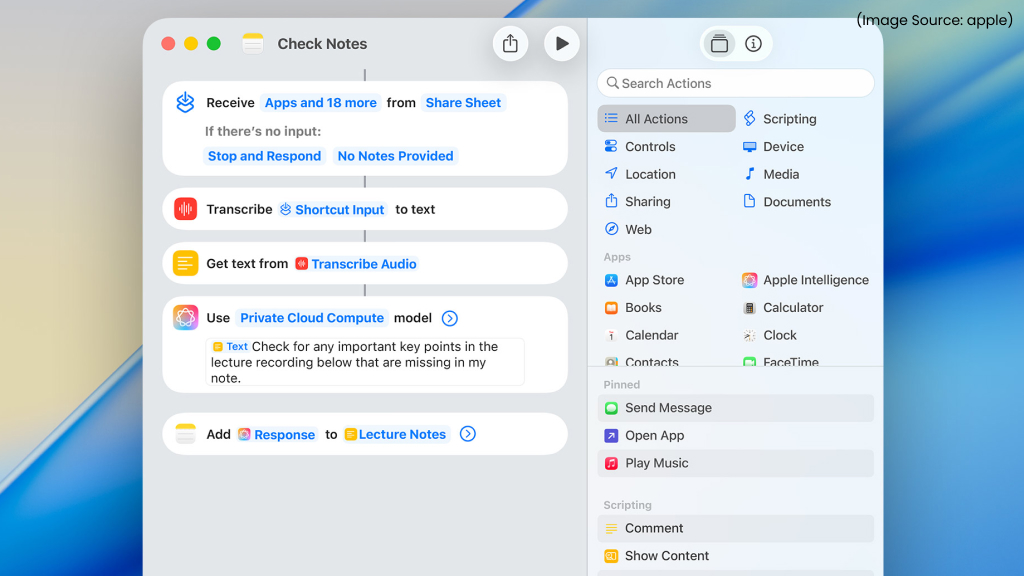Show the Action Library panel
Viewport: 1024px width, 576px height.
pos(719,43)
